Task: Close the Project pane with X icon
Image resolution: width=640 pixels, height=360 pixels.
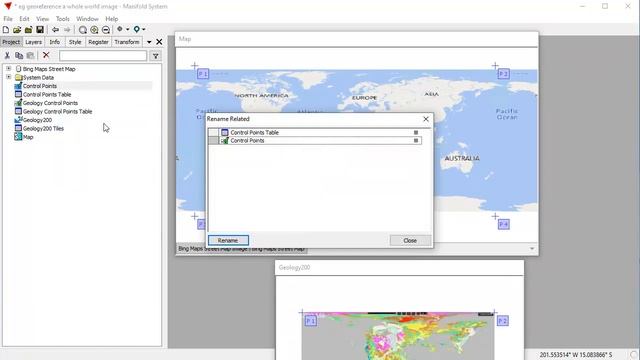Action: [x=159, y=42]
